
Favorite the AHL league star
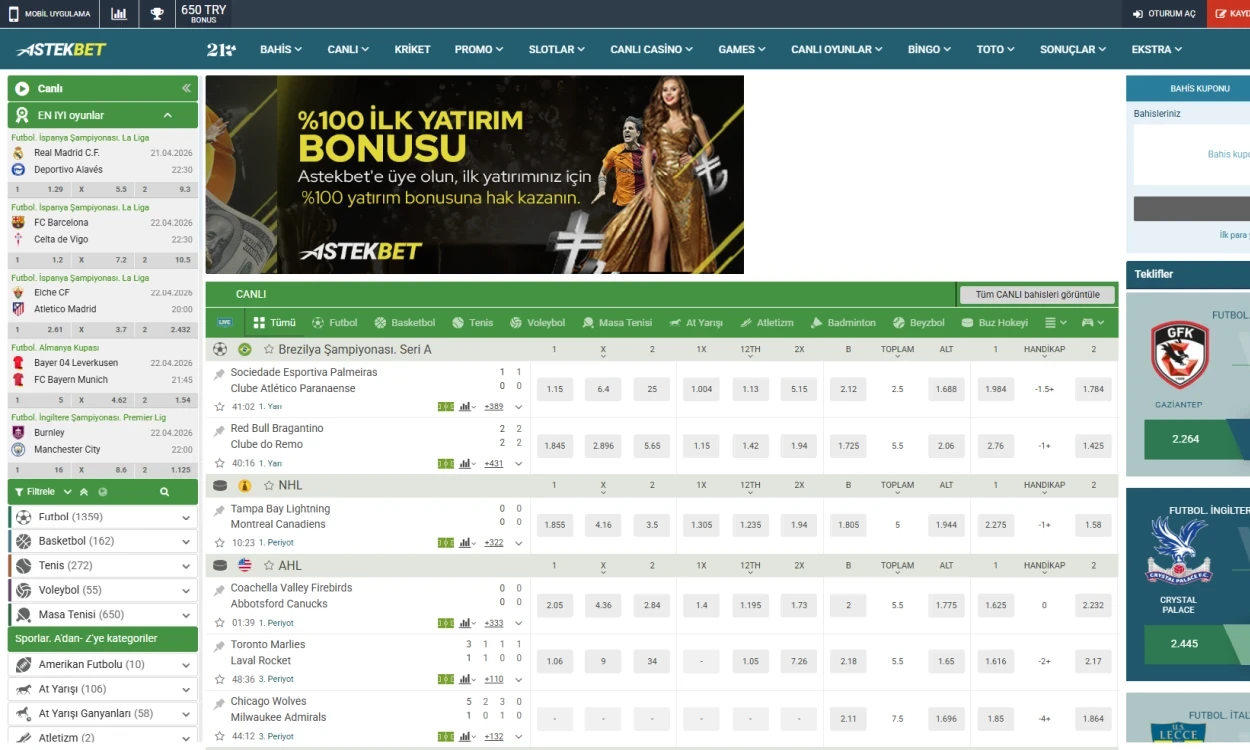(x=269, y=566)
